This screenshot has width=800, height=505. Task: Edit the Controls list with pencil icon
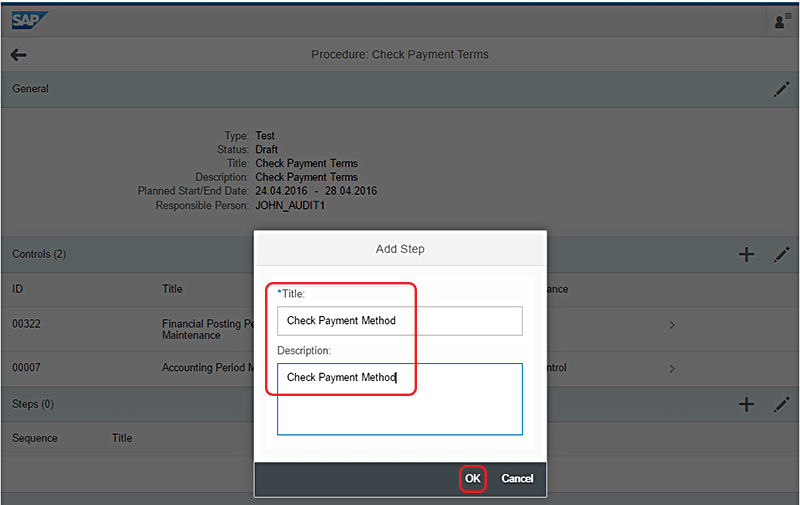pos(781,254)
